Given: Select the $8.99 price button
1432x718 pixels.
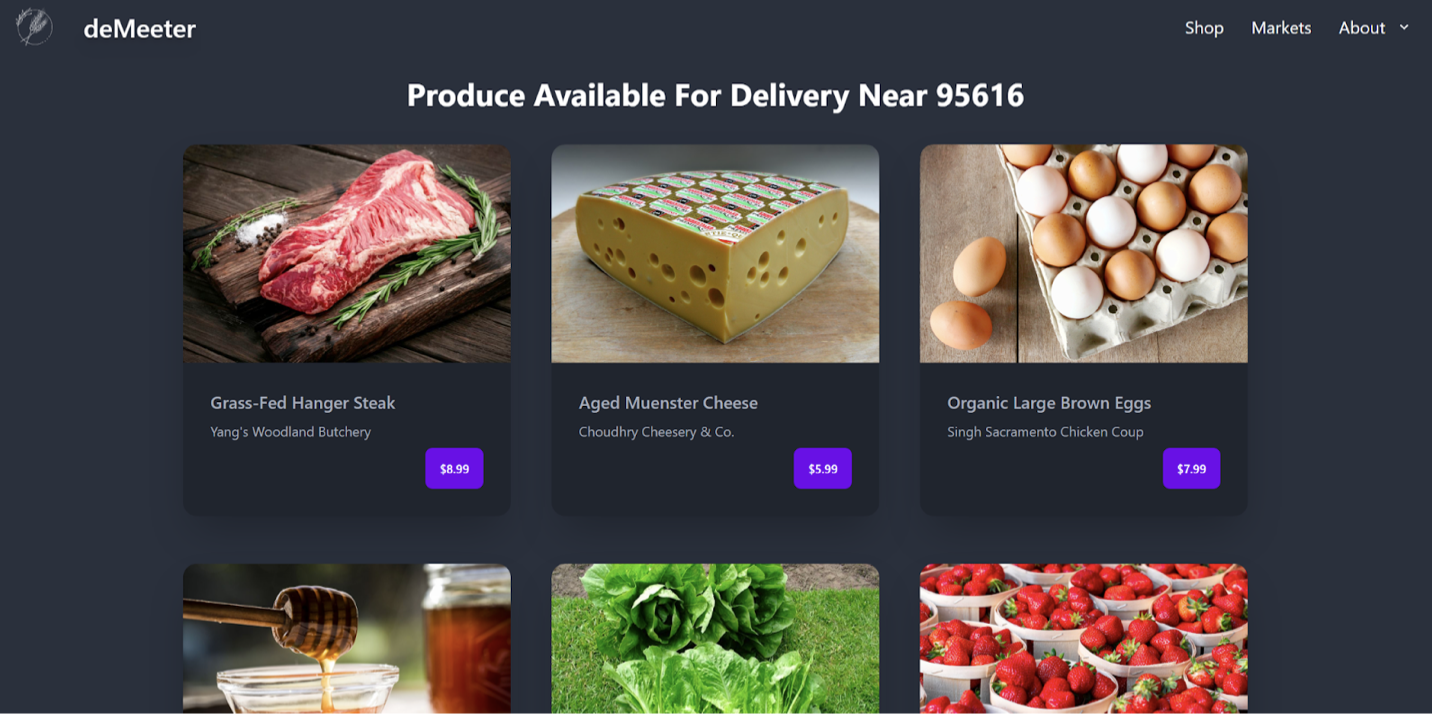Looking at the screenshot, I should [x=454, y=468].
